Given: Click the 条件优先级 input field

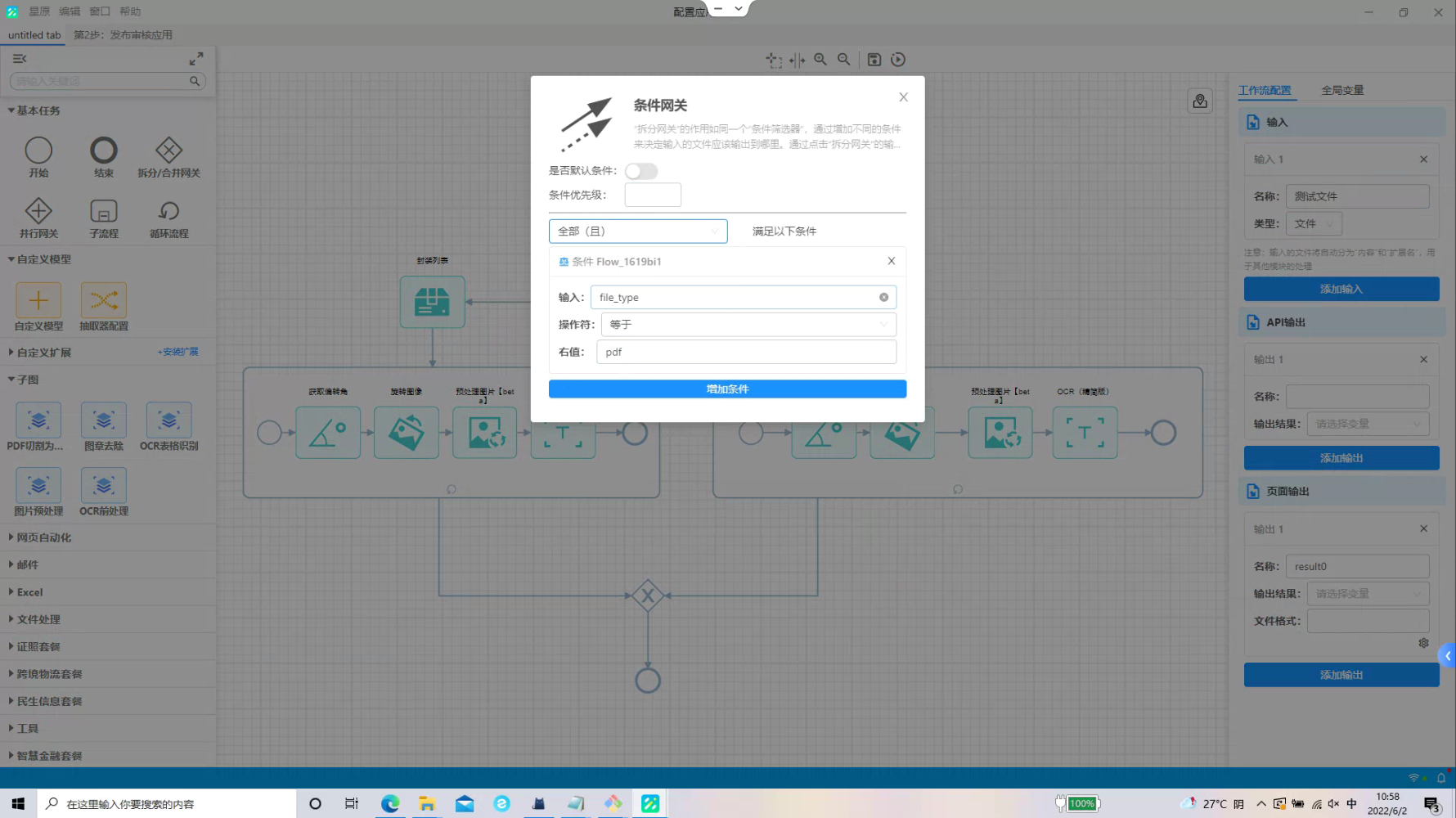Looking at the screenshot, I should pos(653,195).
